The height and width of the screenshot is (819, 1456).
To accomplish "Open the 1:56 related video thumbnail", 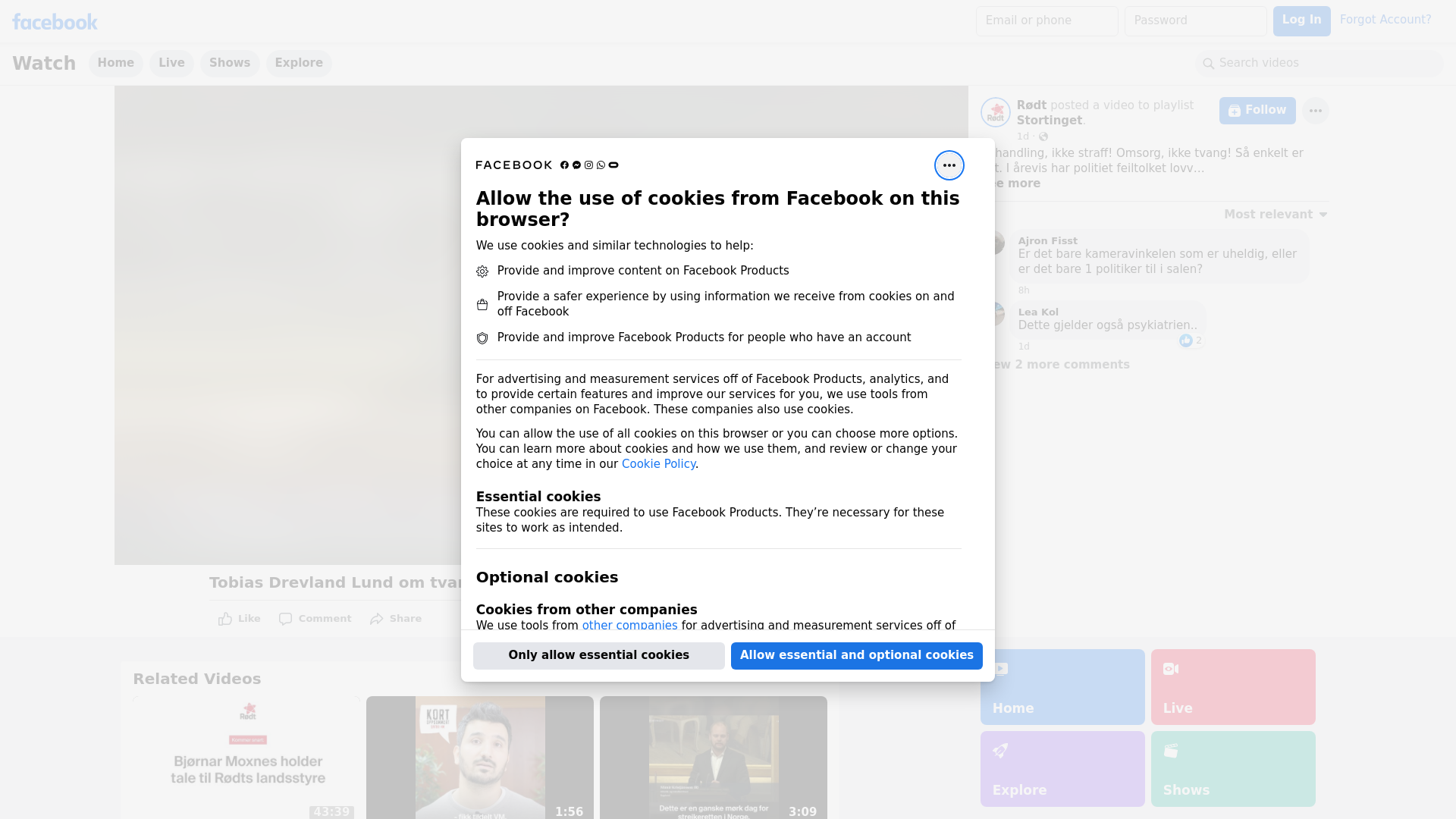I will [x=480, y=758].
